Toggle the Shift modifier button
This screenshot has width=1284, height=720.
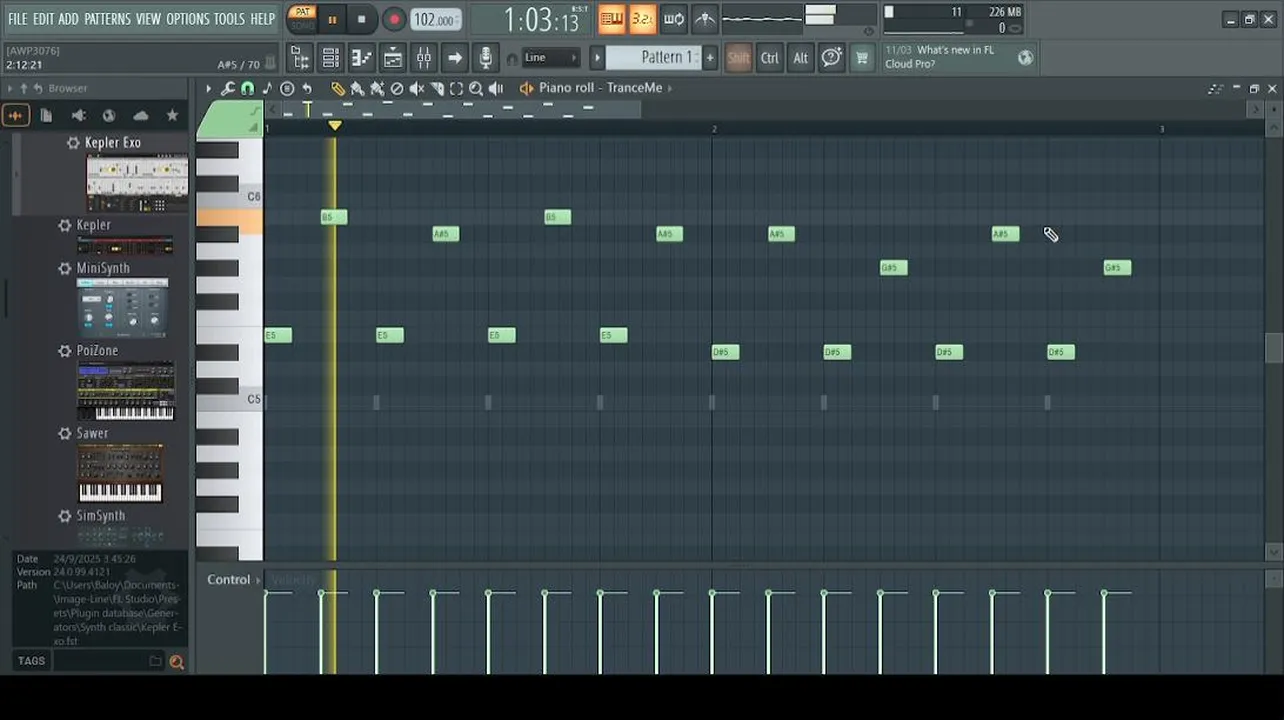[738, 58]
